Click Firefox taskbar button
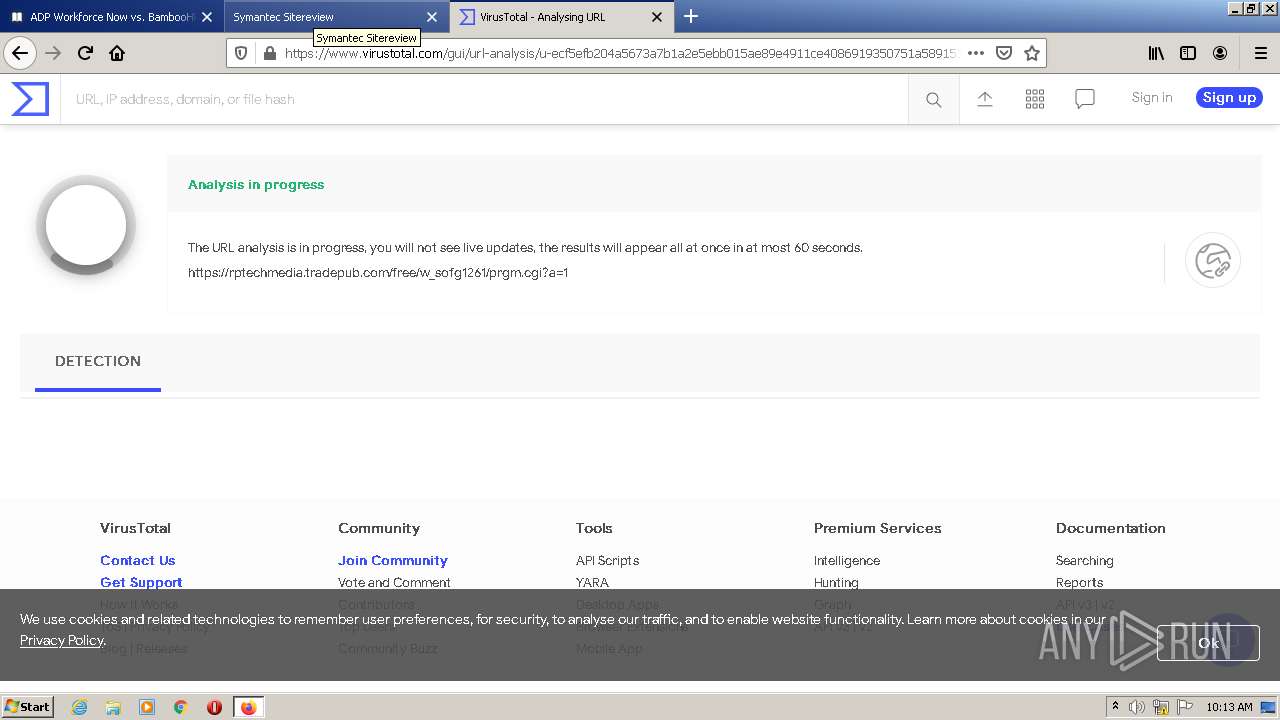 point(248,707)
